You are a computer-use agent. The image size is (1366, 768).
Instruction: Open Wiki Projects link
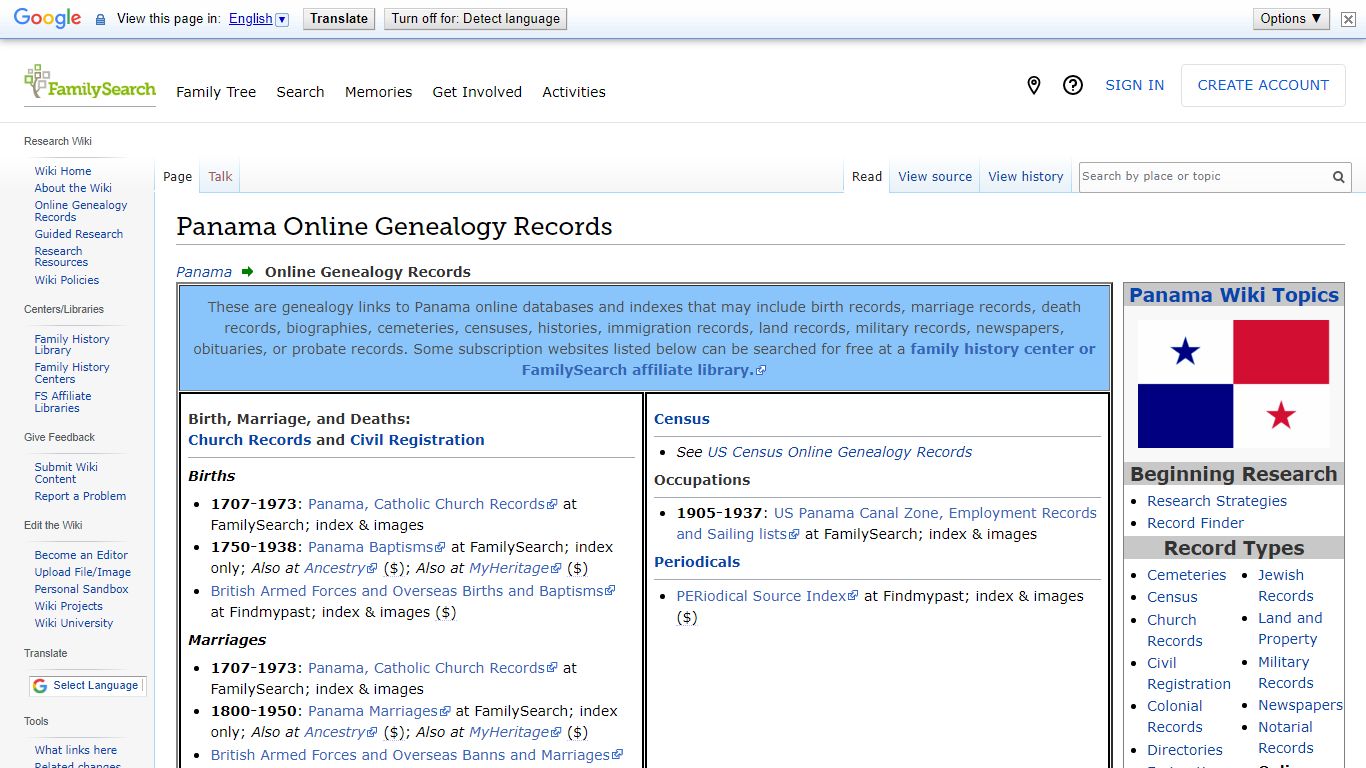tap(69, 606)
